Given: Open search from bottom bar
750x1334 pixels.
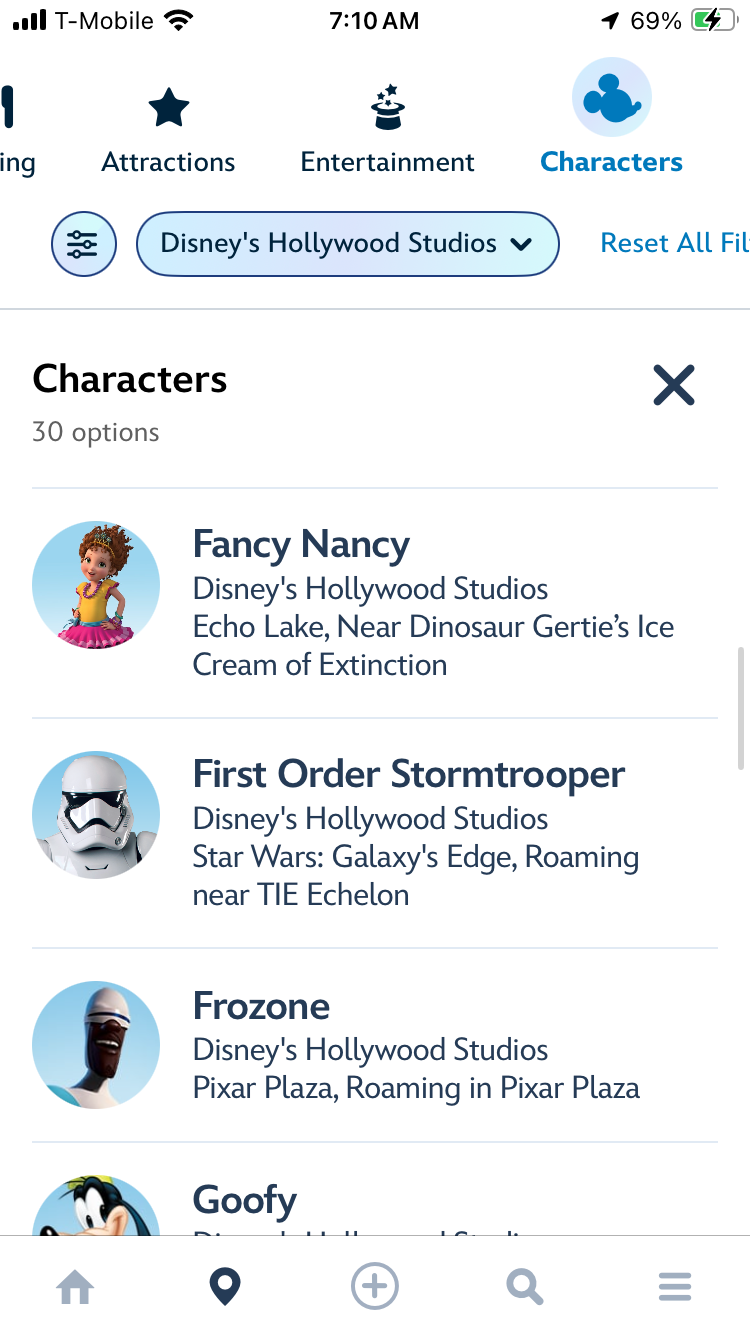Looking at the screenshot, I should pos(524,1286).
